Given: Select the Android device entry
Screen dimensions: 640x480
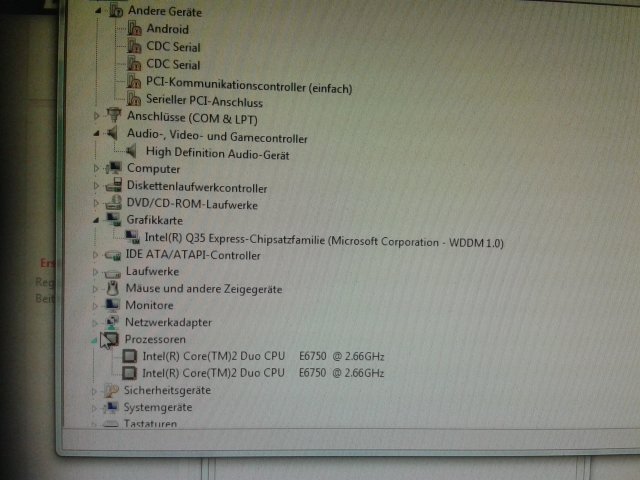Looking at the screenshot, I should tap(167, 29).
